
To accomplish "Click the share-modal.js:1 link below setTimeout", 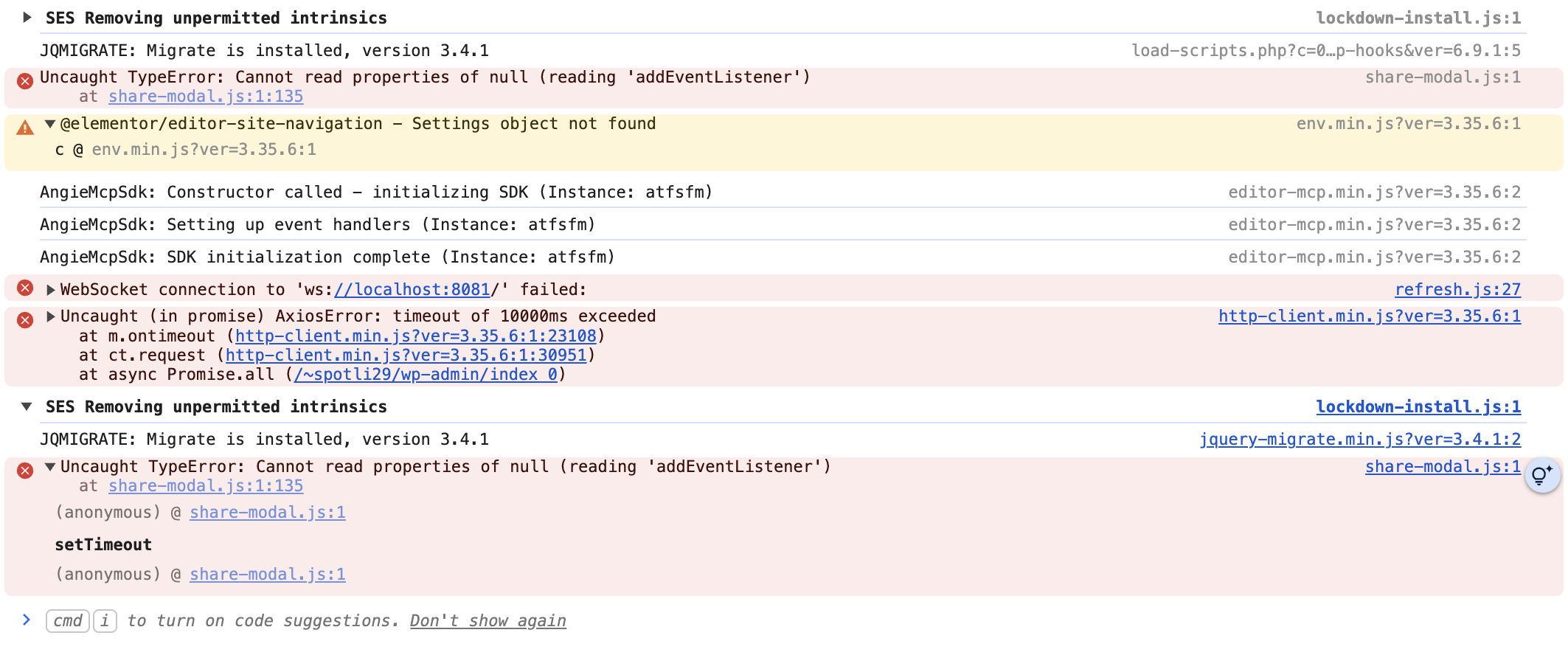I will pyautogui.click(x=267, y=575).
